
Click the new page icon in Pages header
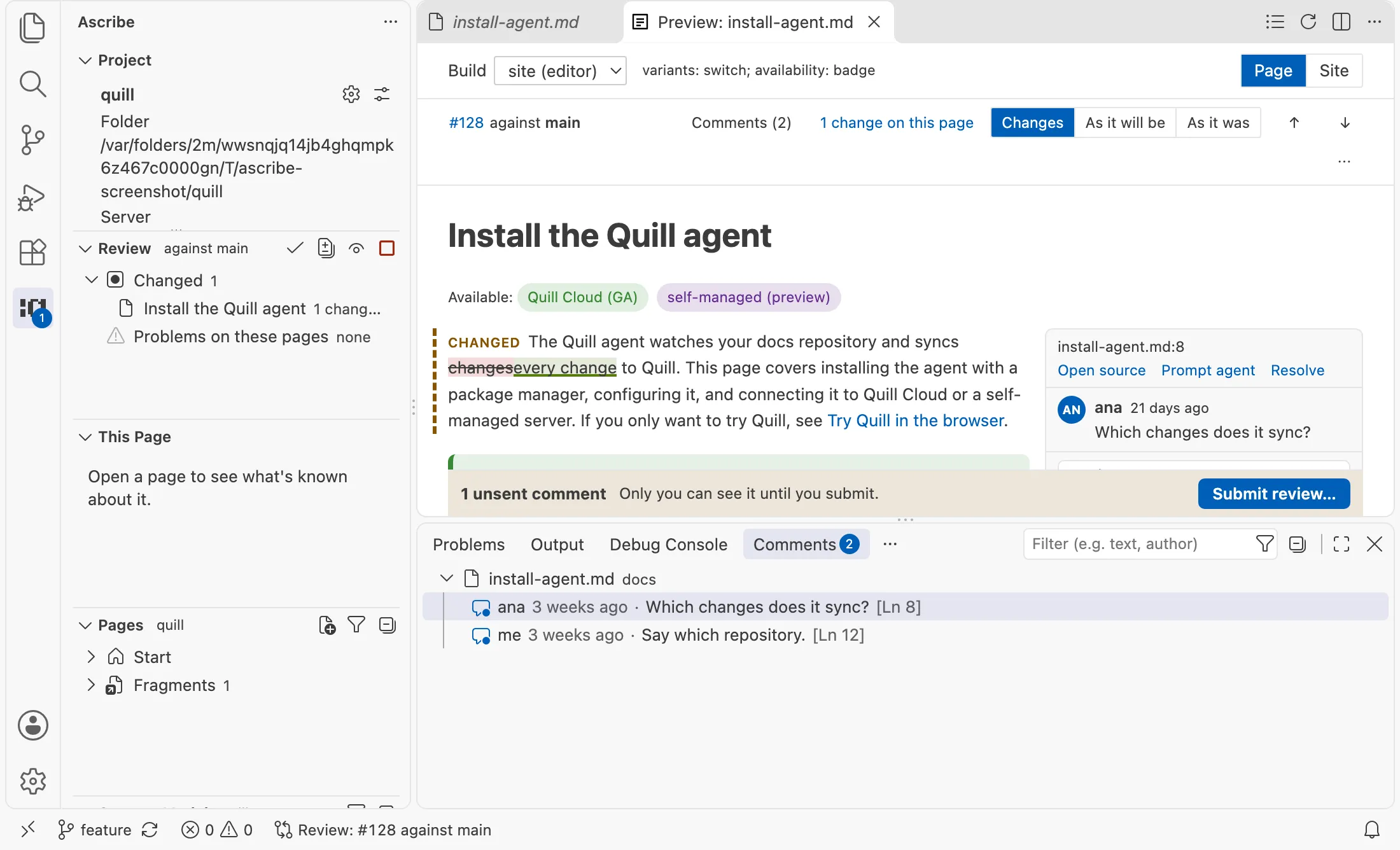click(326, 625)
